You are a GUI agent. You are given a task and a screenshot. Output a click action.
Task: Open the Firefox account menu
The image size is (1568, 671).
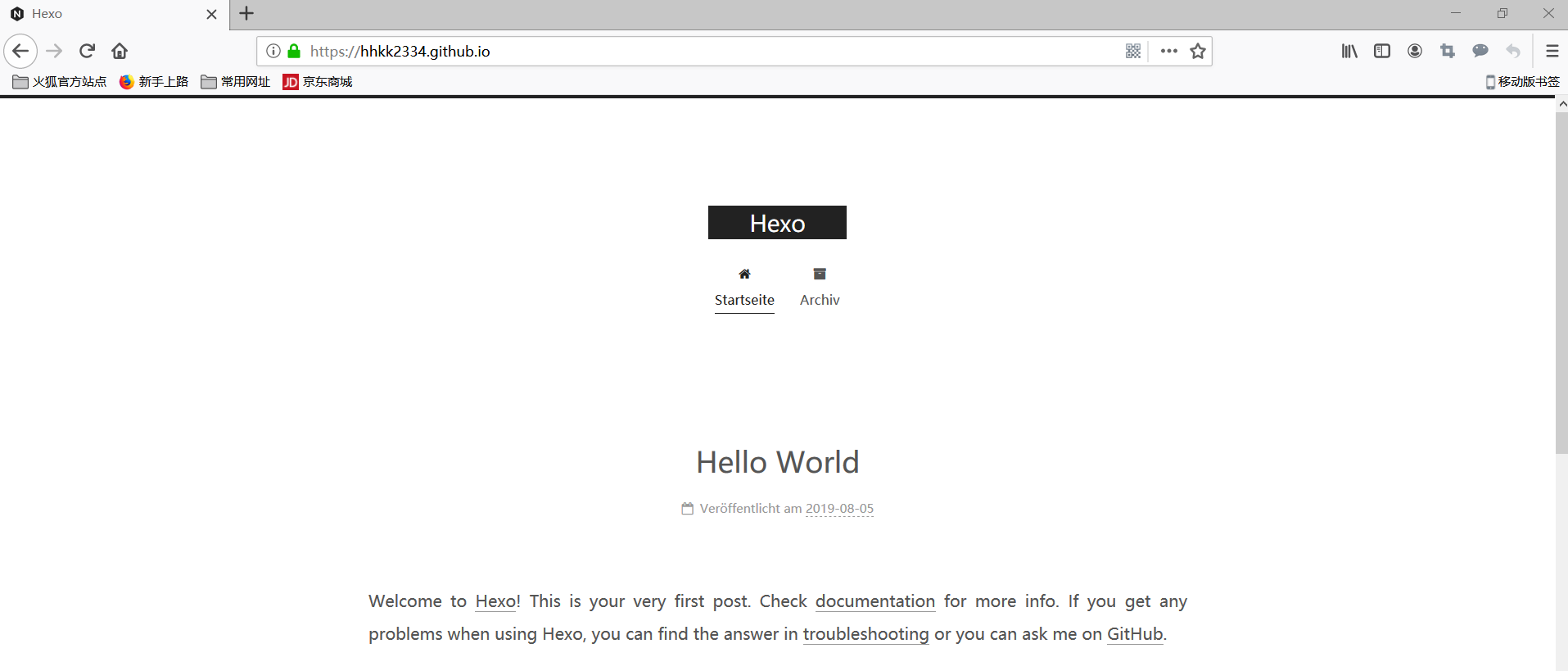[1415, 51]
